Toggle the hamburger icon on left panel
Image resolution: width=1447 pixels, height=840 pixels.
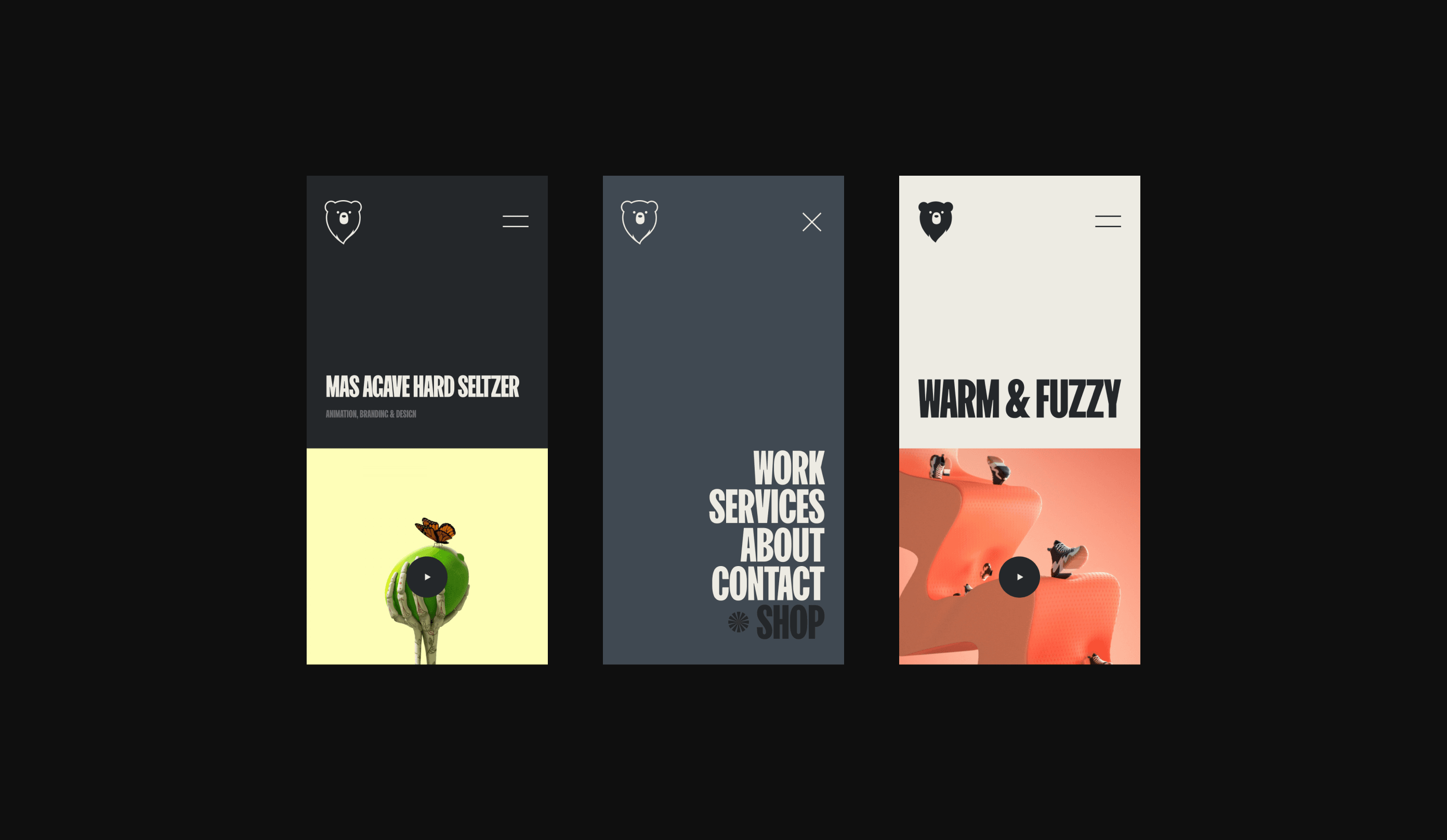pos(515,221)
